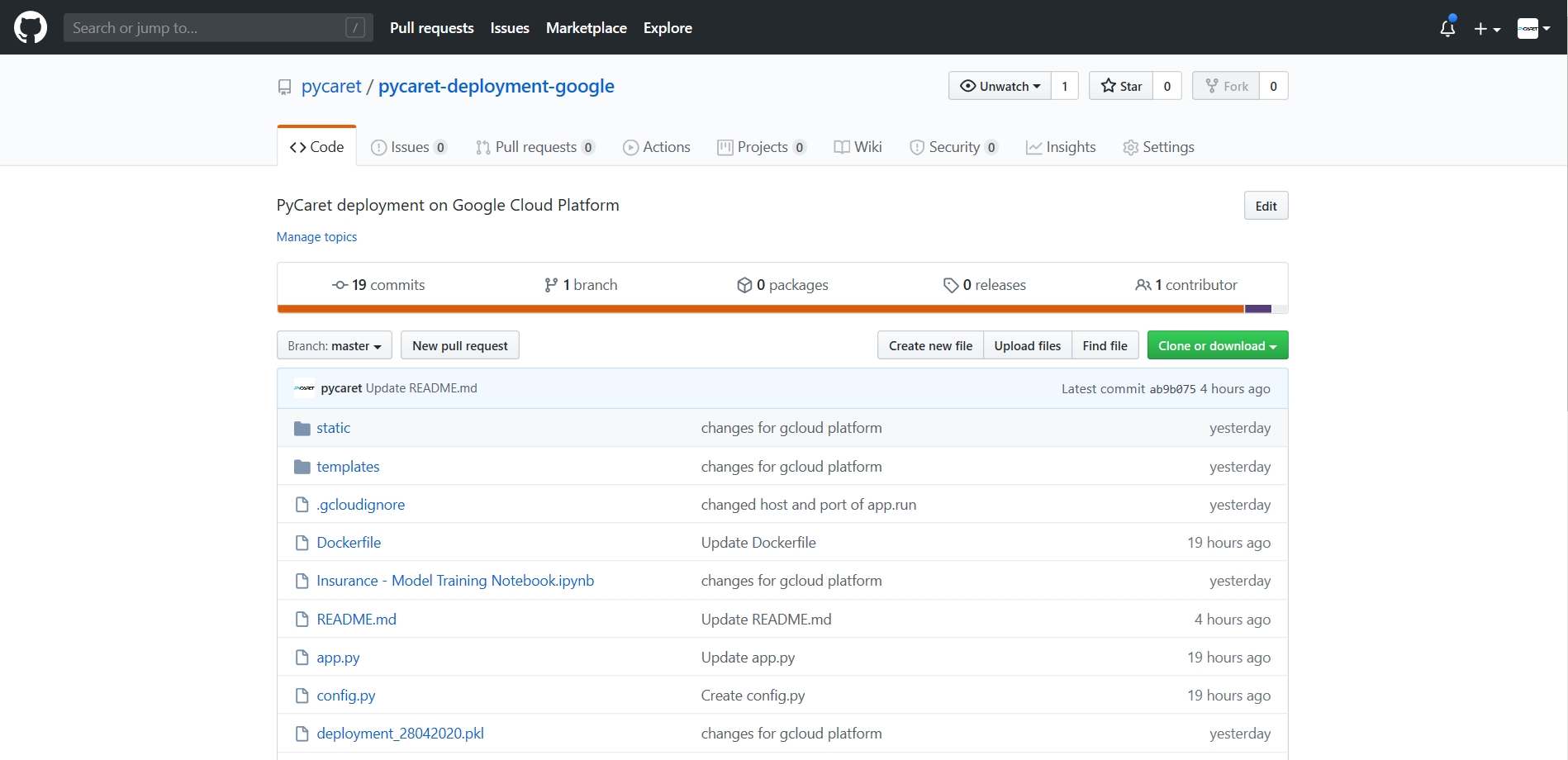Expand the user profile avatar menu
The image size is (1568, 760).
pyautogui.click(x=1533, y=28)
